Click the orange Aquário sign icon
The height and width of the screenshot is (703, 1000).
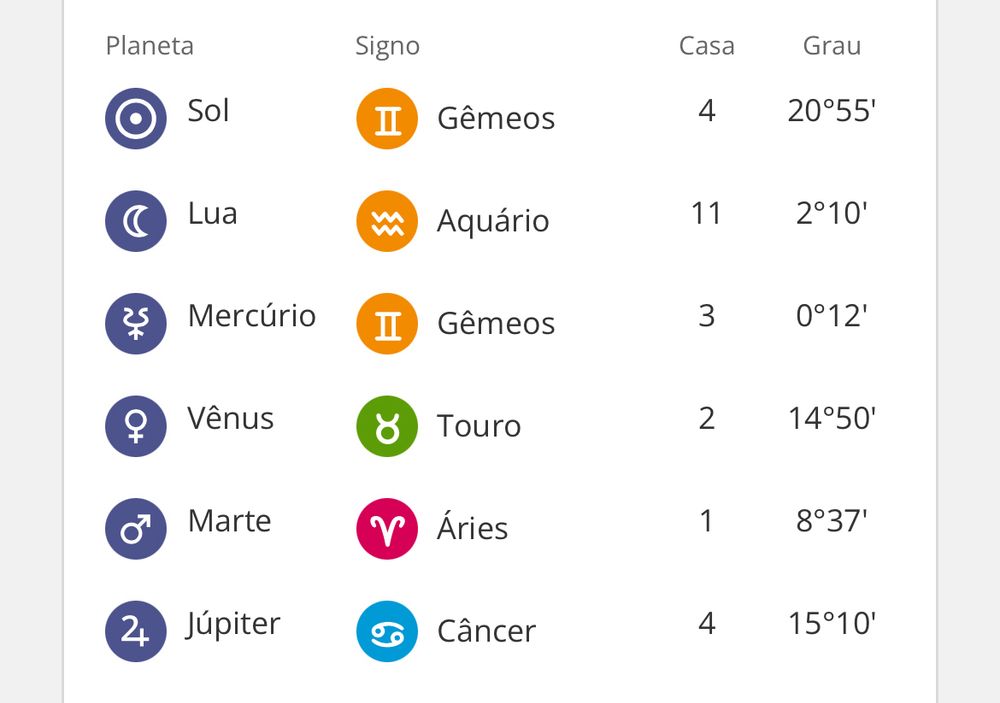point(387,221)
